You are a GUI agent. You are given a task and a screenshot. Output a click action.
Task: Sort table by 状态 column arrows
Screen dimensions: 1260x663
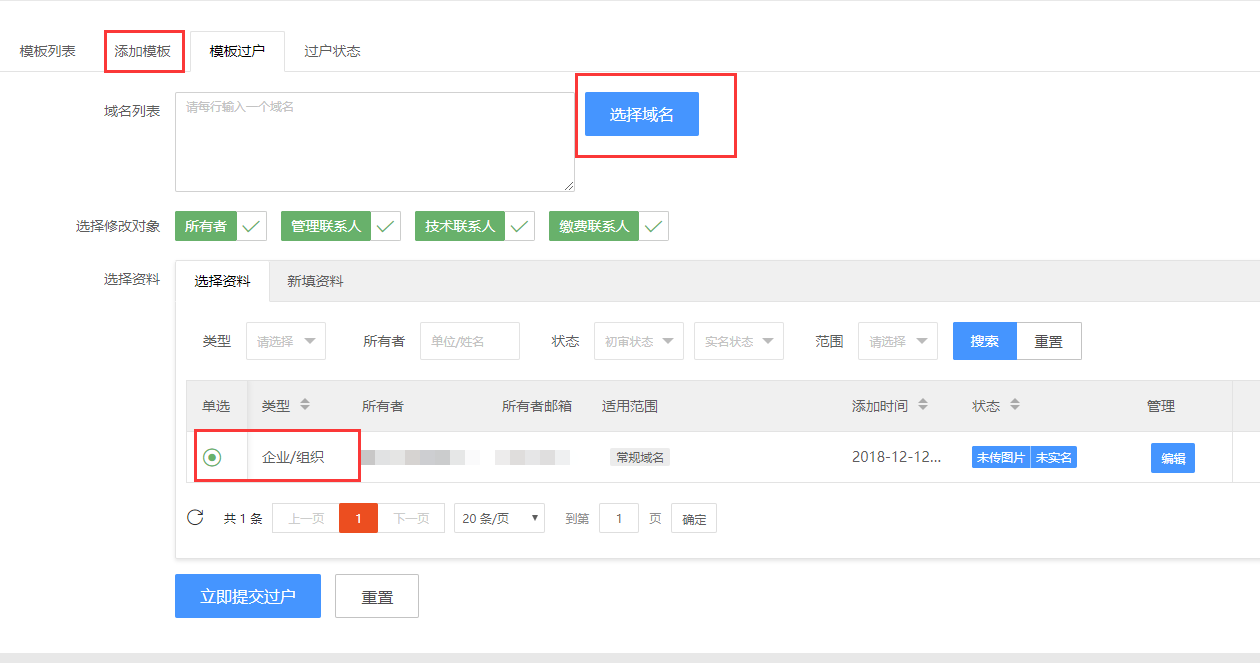coord(1015,405)
